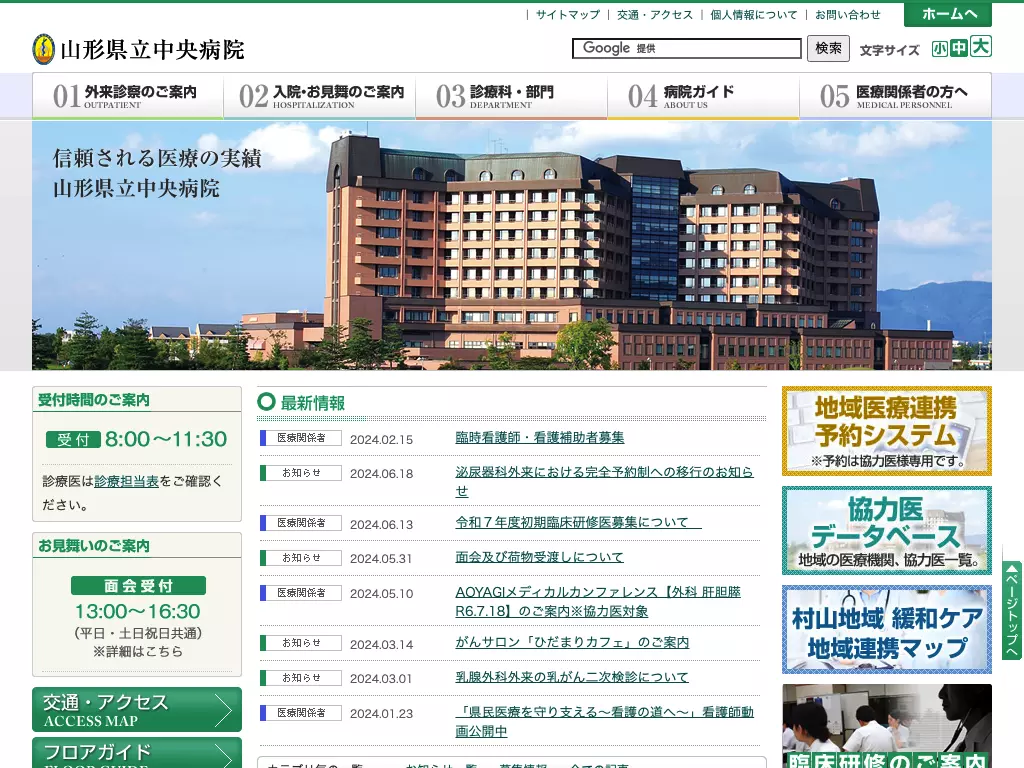Open 面会及び荷物受渡しについて link
This screenshot has height=768, width=1024.
click(539, 557)
